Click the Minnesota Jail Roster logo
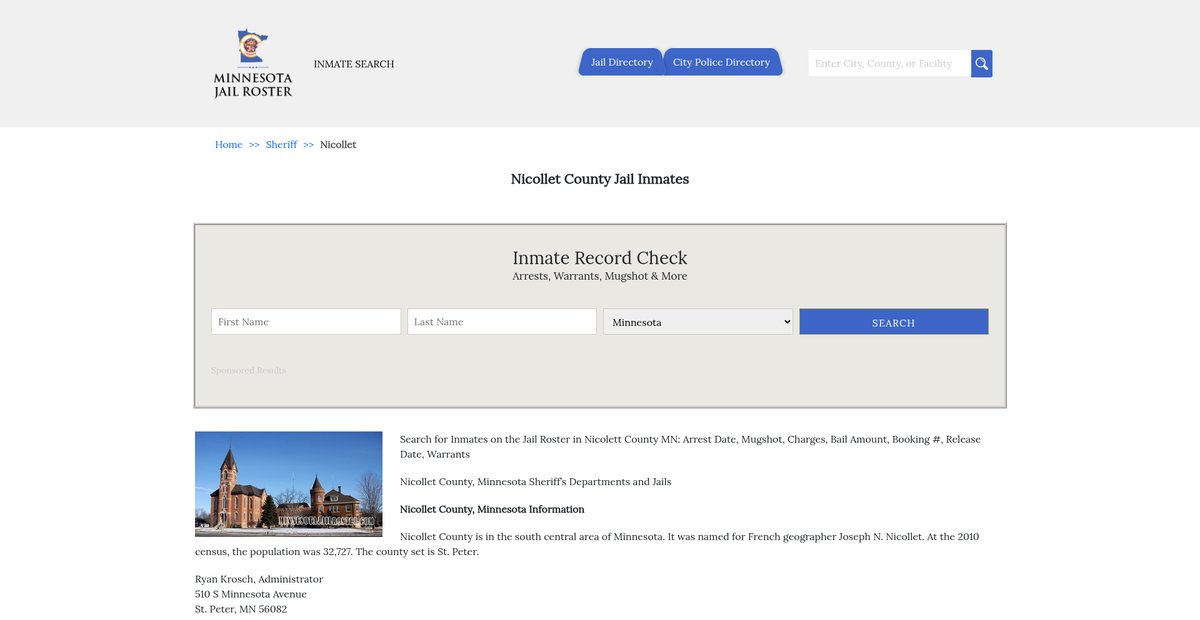1200x620 pixels. 253,64
